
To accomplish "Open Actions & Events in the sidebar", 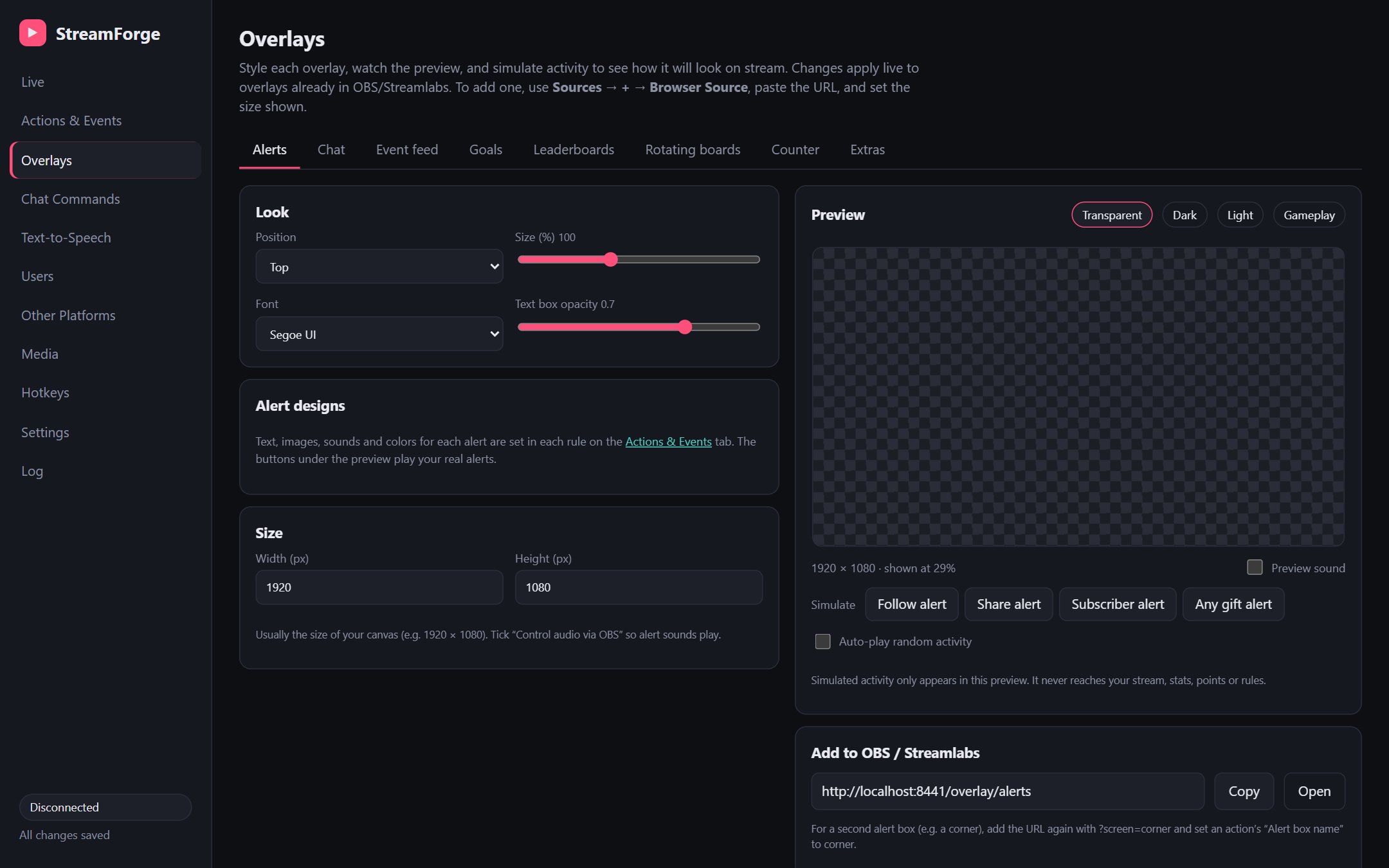I will (x=105, y=120).
